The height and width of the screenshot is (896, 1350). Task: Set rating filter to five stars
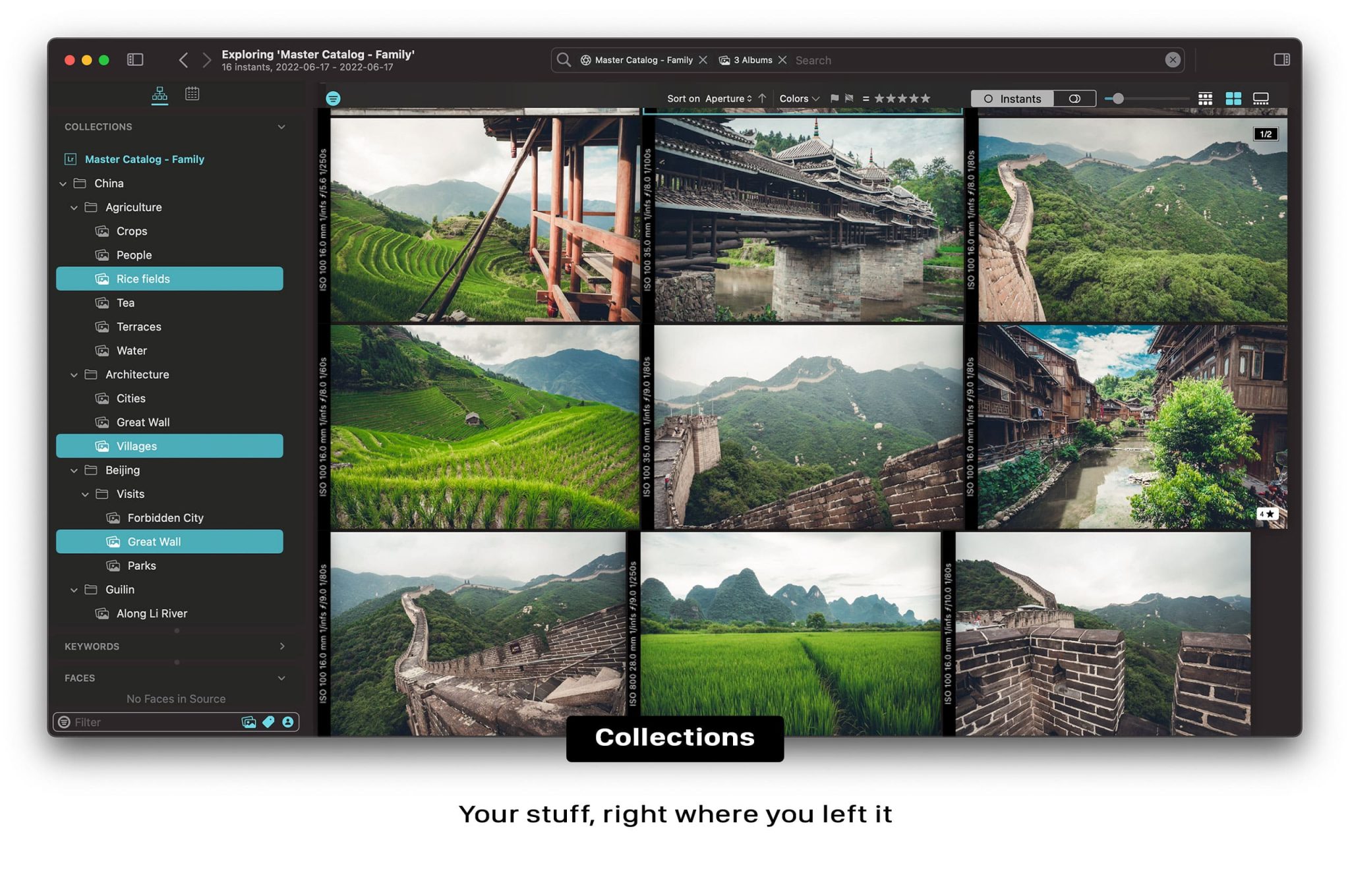point(925,98)
